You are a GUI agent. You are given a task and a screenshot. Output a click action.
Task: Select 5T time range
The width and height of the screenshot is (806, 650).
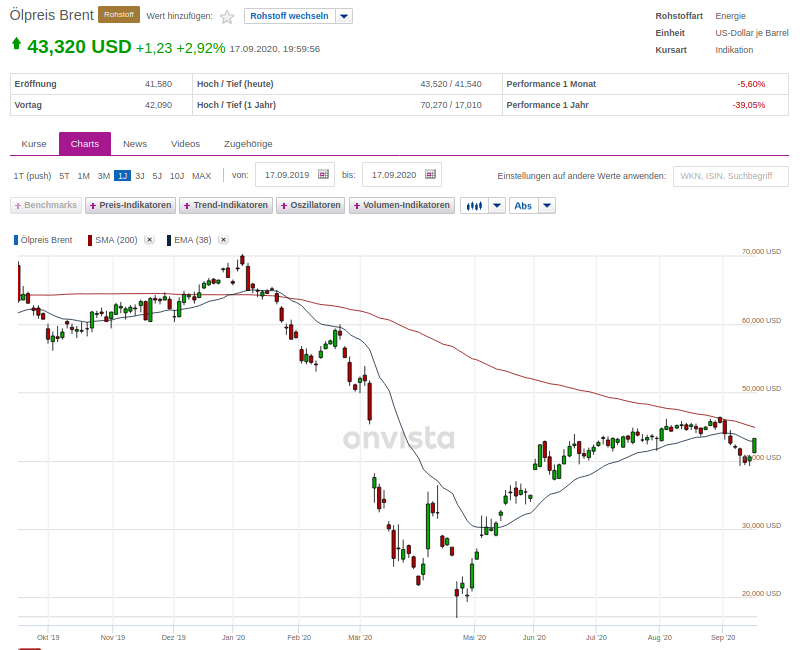click(64, 176)
